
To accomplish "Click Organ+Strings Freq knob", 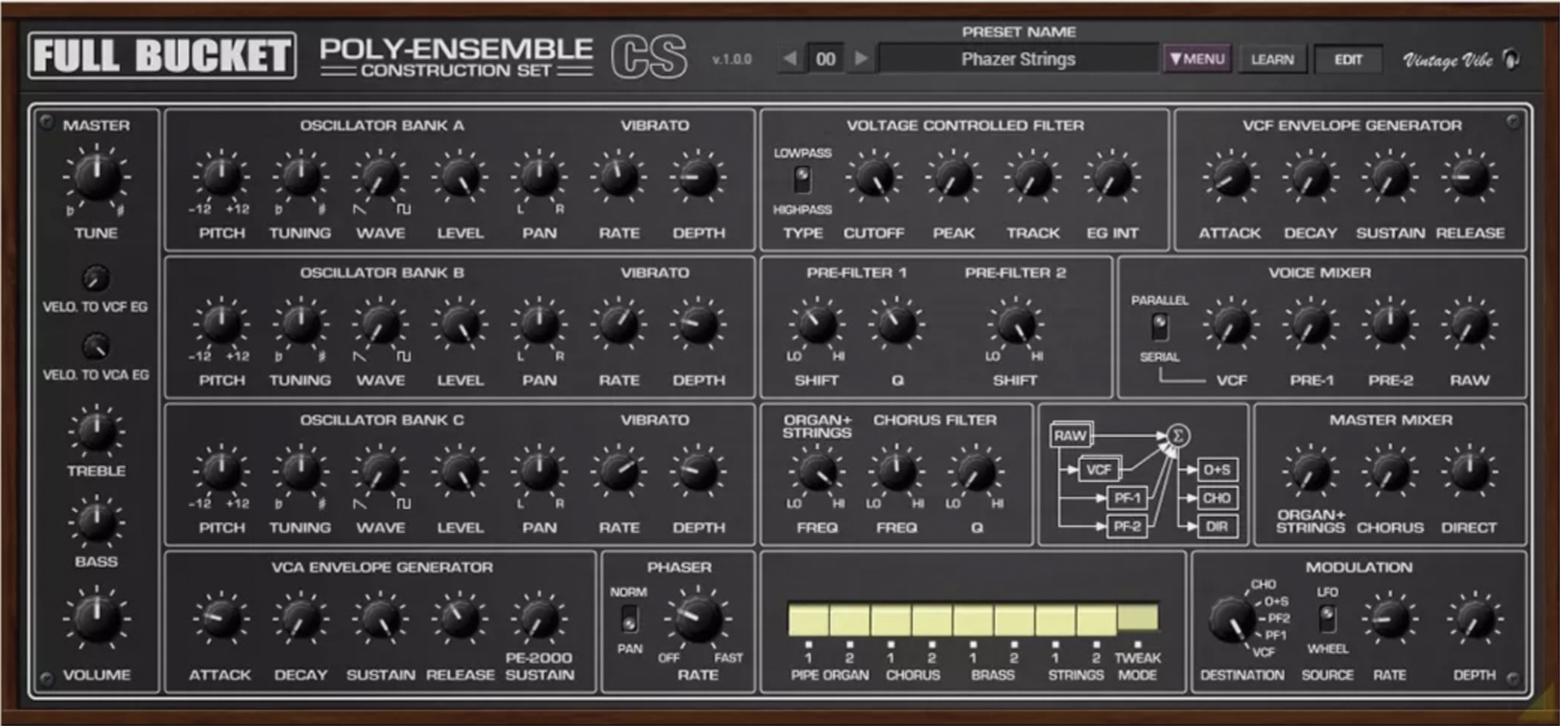I will click(x=817, y=471).
